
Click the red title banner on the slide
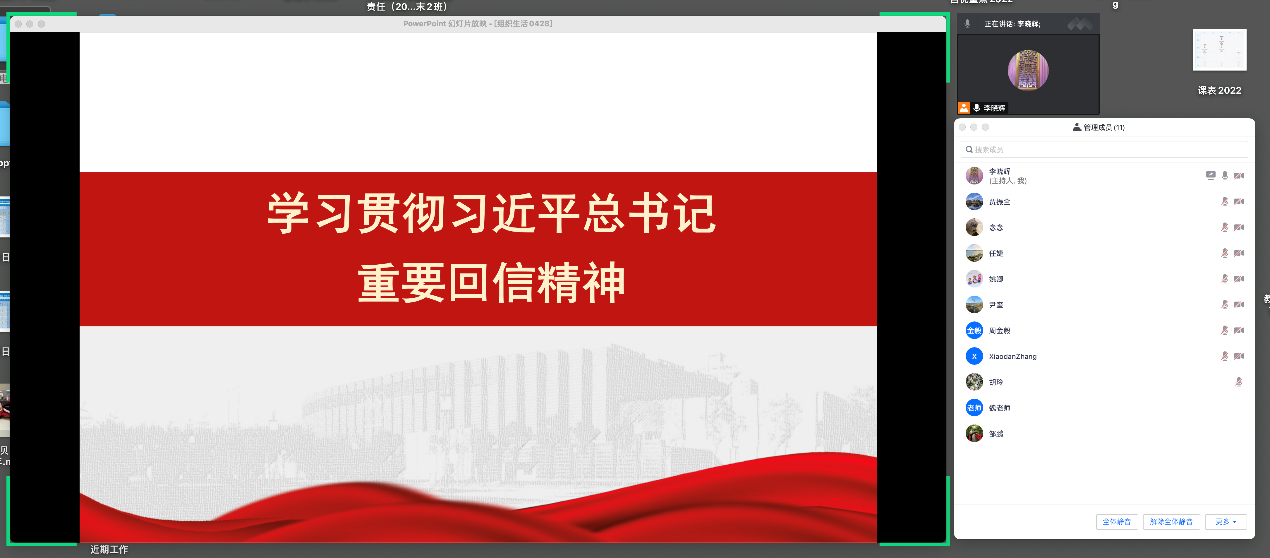(478, 248)
